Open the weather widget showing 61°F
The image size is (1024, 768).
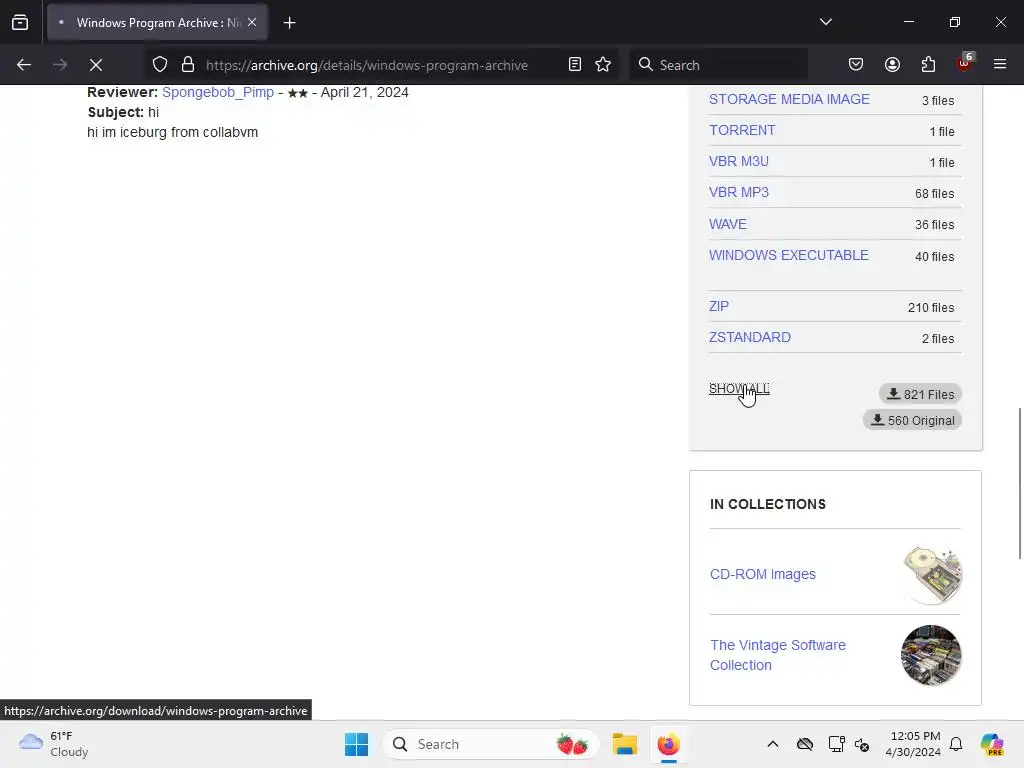click(x=55, y=744)
